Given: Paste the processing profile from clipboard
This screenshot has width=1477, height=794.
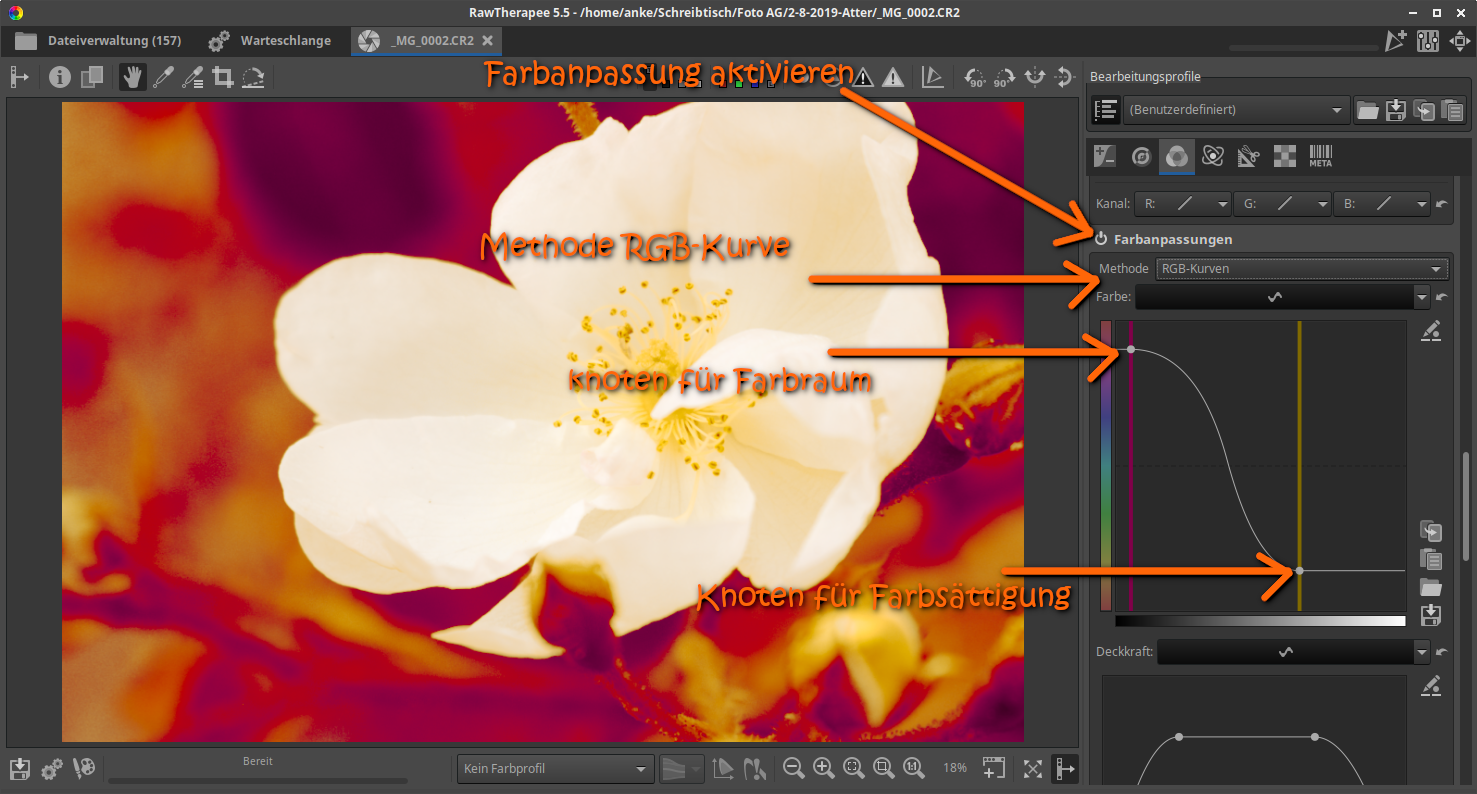Looking at the screenshot, I should 1452,110.
